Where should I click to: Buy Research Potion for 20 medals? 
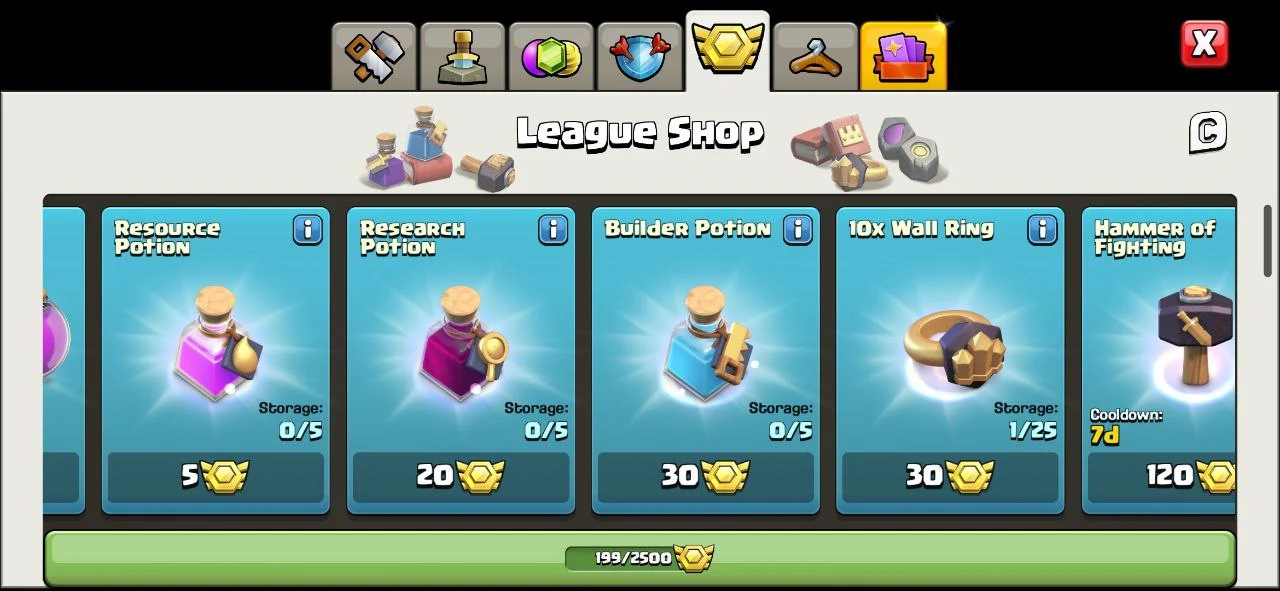461,477
